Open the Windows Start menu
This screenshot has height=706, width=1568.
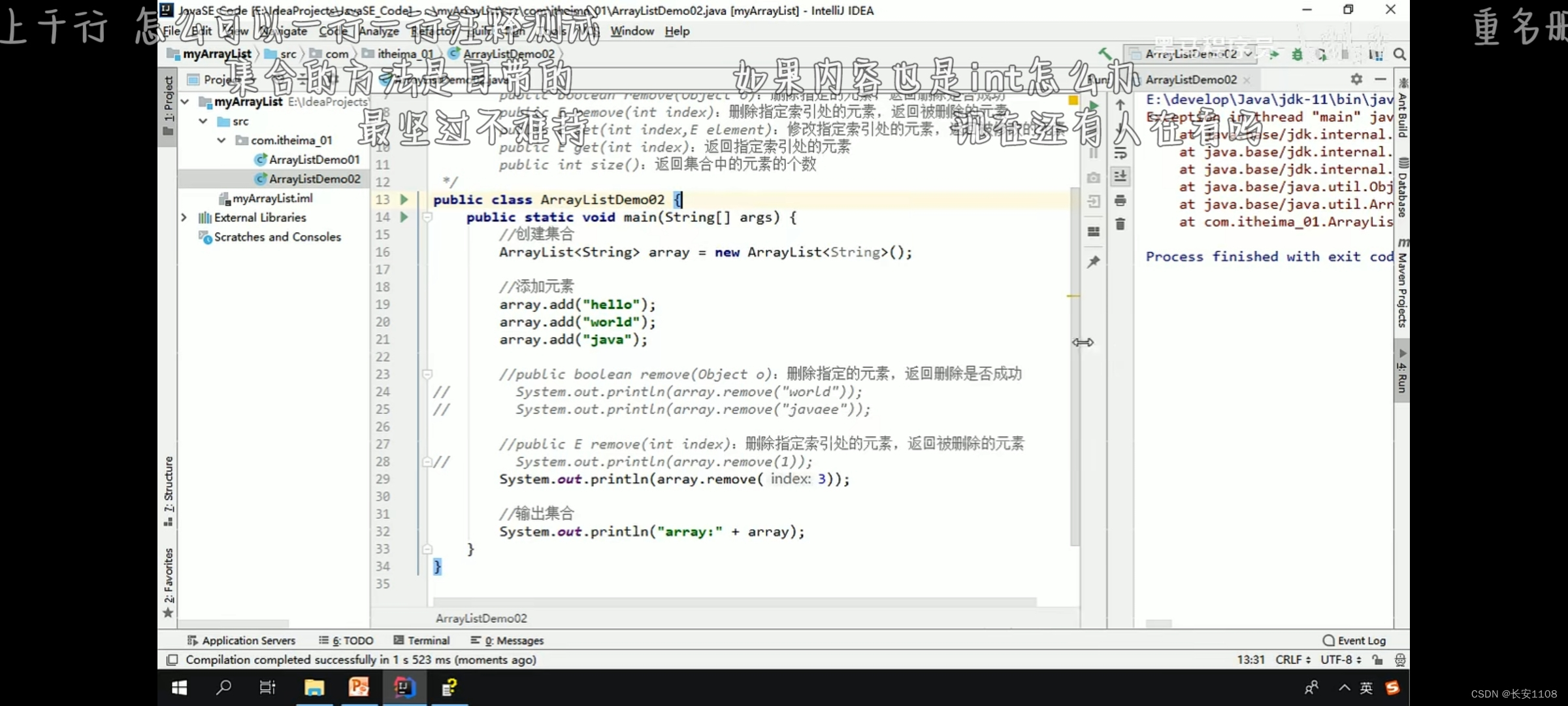pyautogui.click(x=179, y=688)
